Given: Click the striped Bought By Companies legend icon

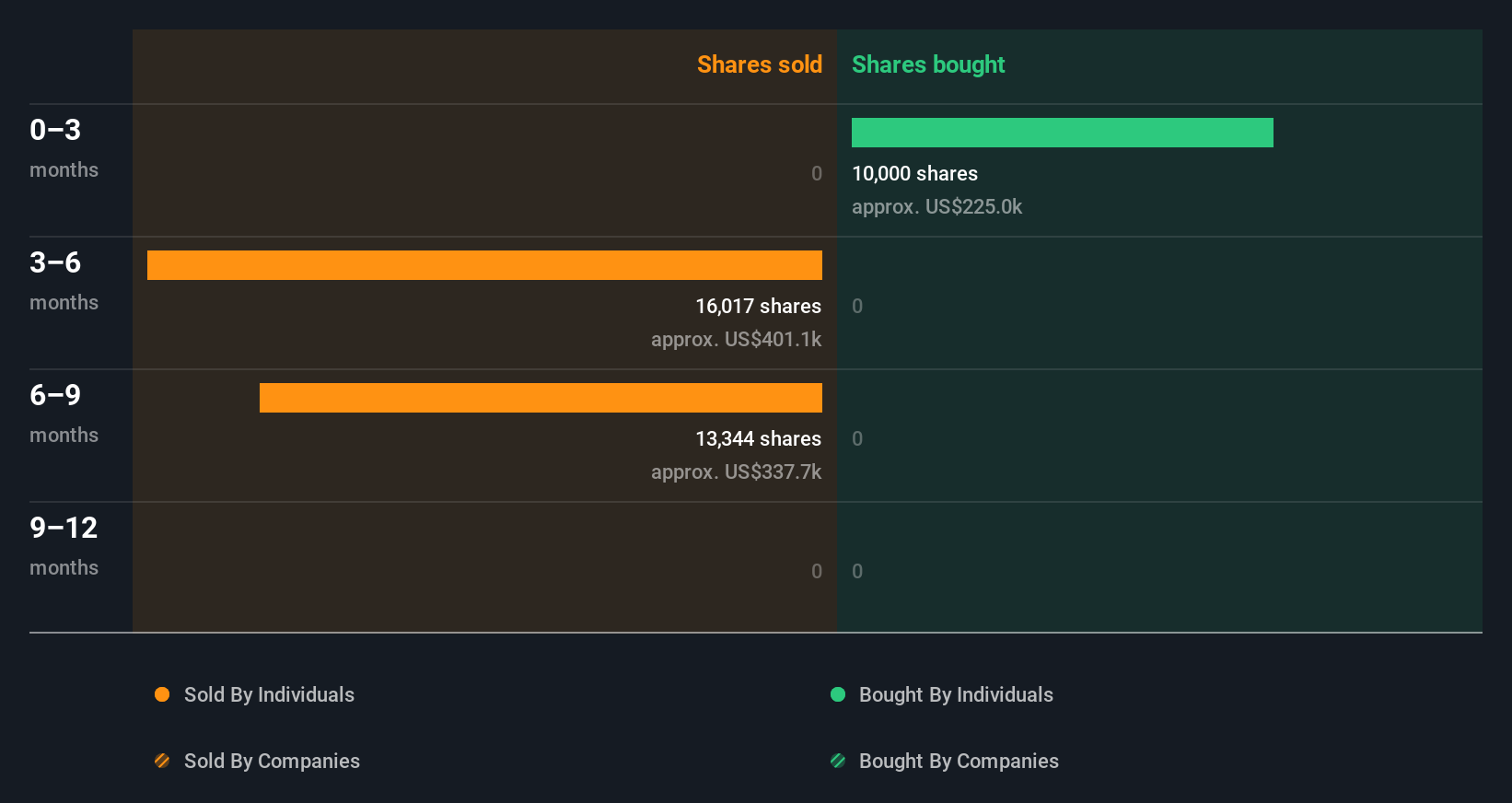Looking at the screenshot, I should click(x=838, y=761).
